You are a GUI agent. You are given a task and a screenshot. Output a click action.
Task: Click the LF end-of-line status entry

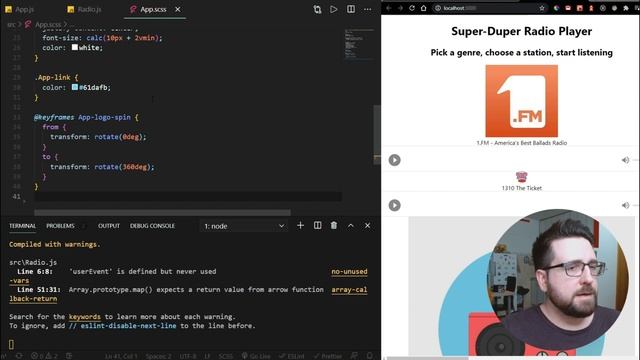[x=208, y=356]
